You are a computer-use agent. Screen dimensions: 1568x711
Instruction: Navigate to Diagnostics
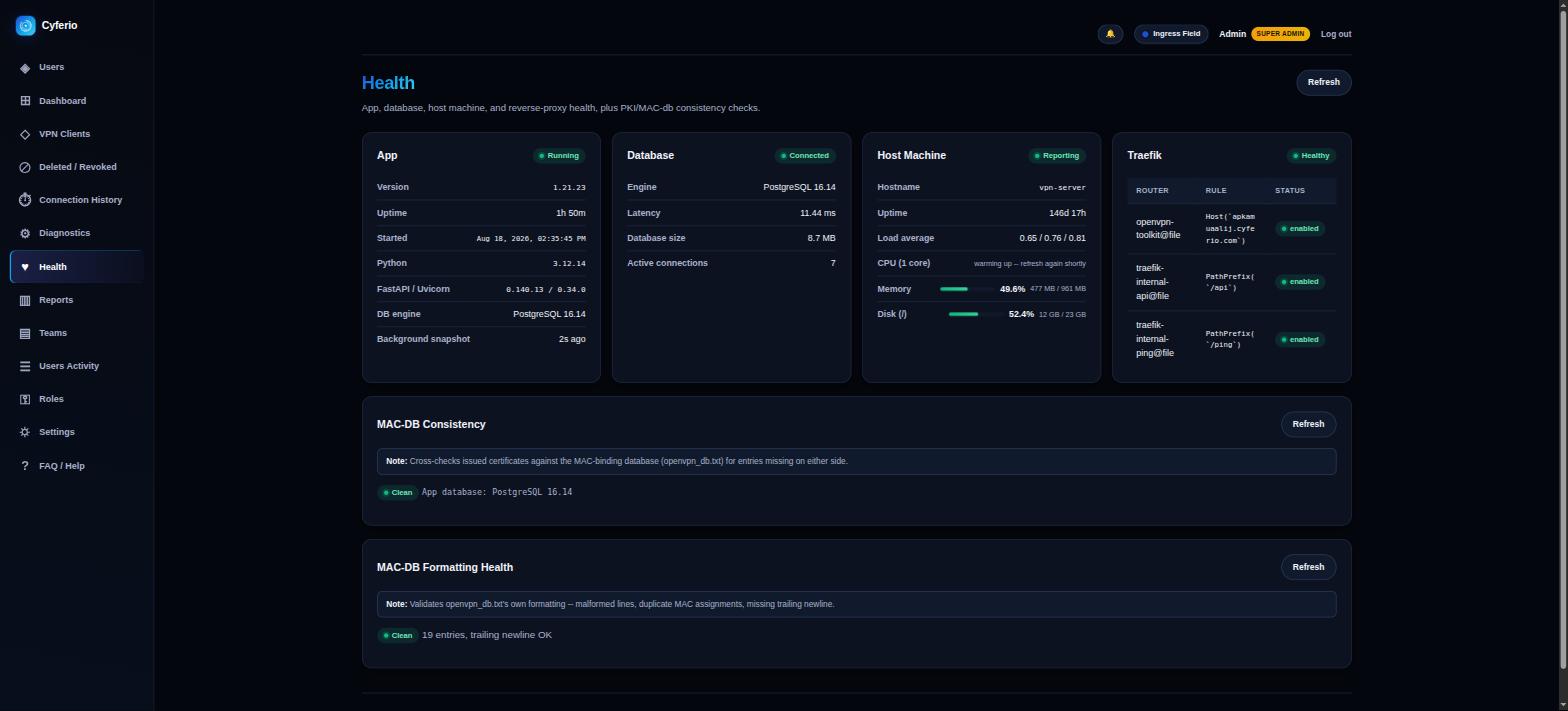[76, 233]
